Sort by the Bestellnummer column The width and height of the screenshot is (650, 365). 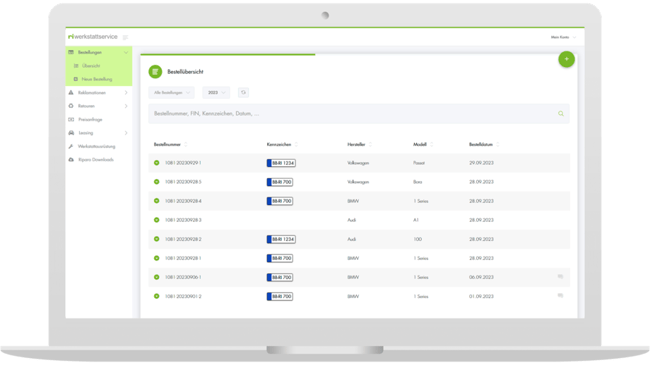170,144
